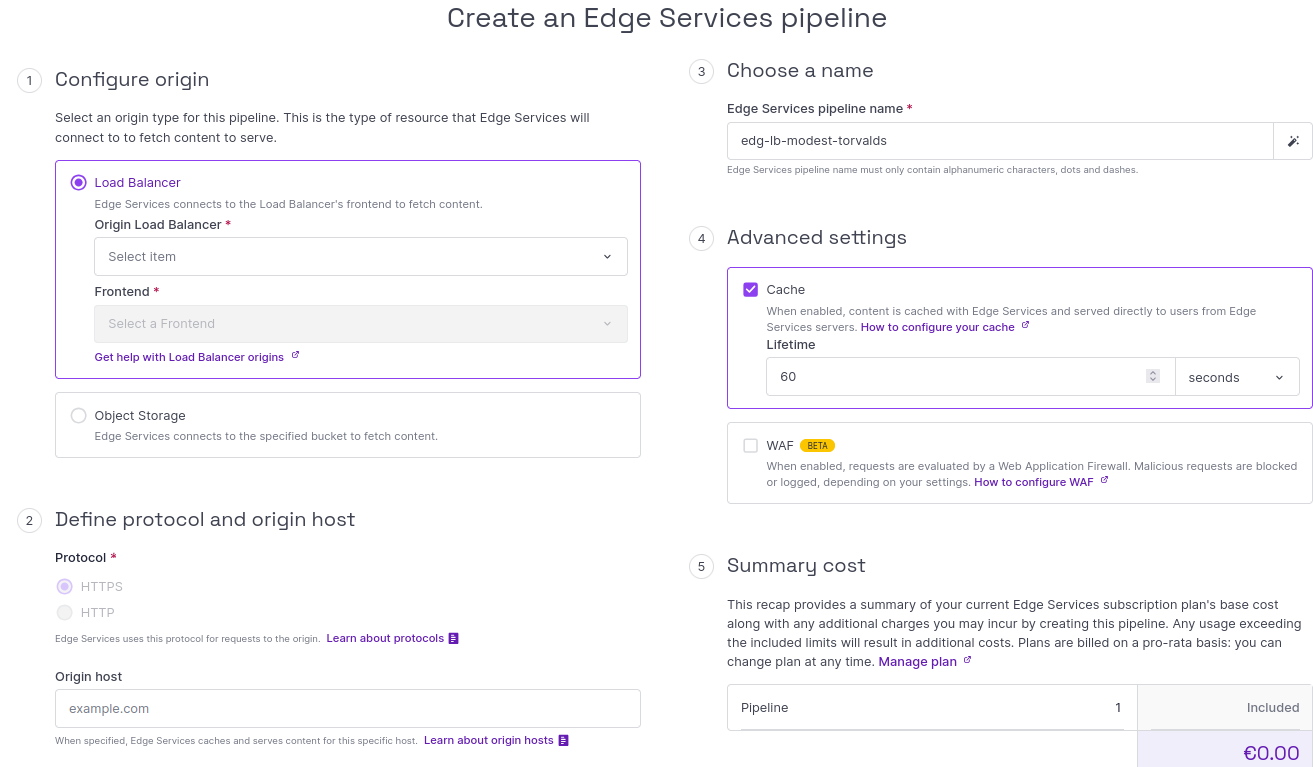
Task: Click the documentation icon after Learn about protocols
Action: click(x=453, y=637)
